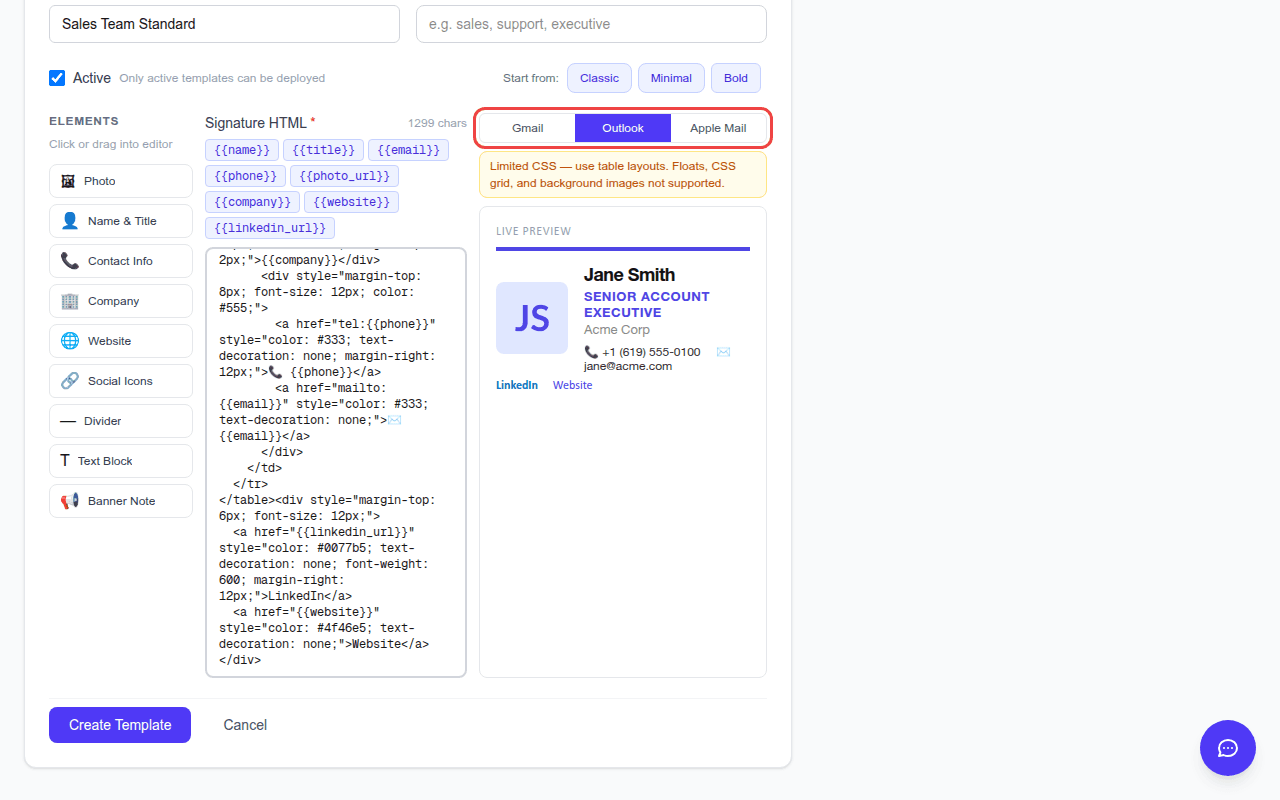Click the Company building icon
The width and height of the screenshot is (1280, 800).
coord(70,301)
